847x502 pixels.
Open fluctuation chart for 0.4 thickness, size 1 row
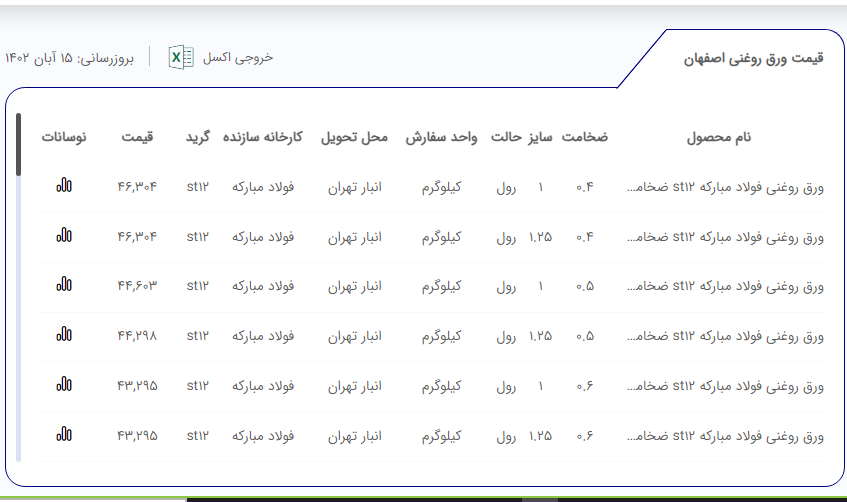point(64,186)
